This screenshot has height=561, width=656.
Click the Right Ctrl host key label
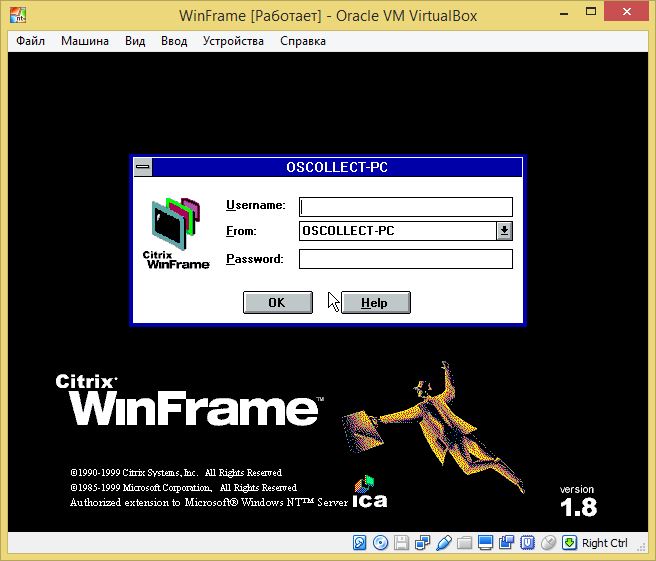coord(605,543)
